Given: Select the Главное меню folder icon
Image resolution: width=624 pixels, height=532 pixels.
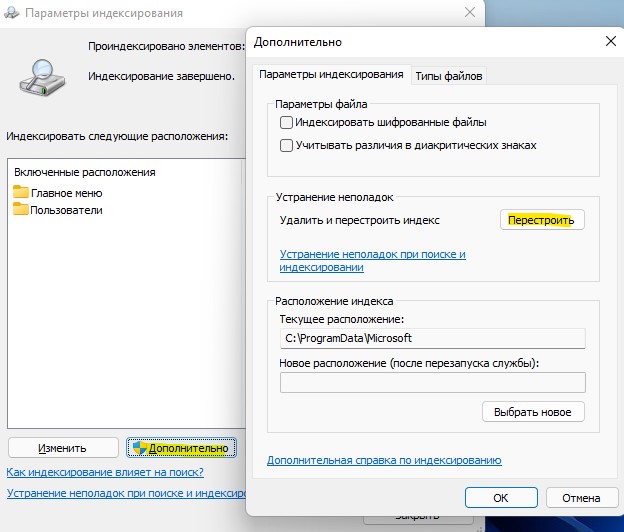Looking at the screenshot, I should point(21,192).
